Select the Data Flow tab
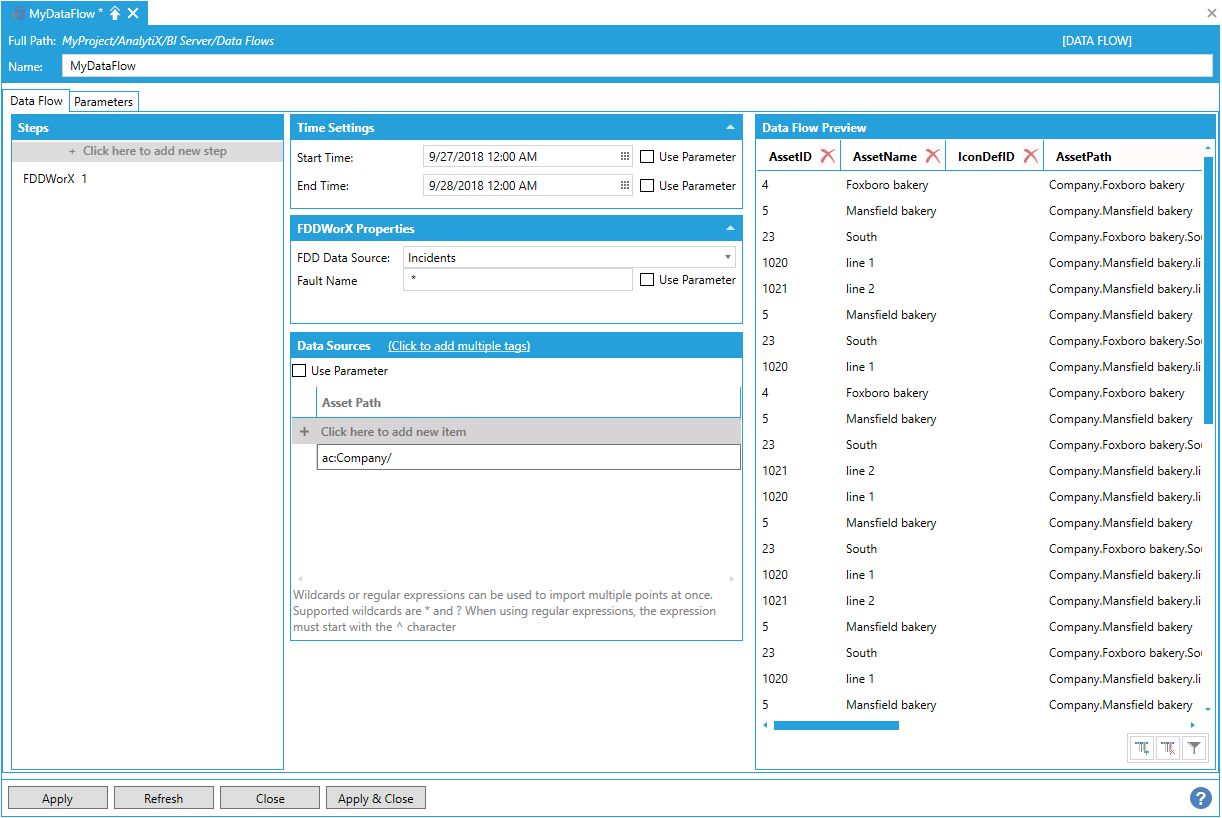Viewport: 1222px width, 818px height. tap(37, 101)
